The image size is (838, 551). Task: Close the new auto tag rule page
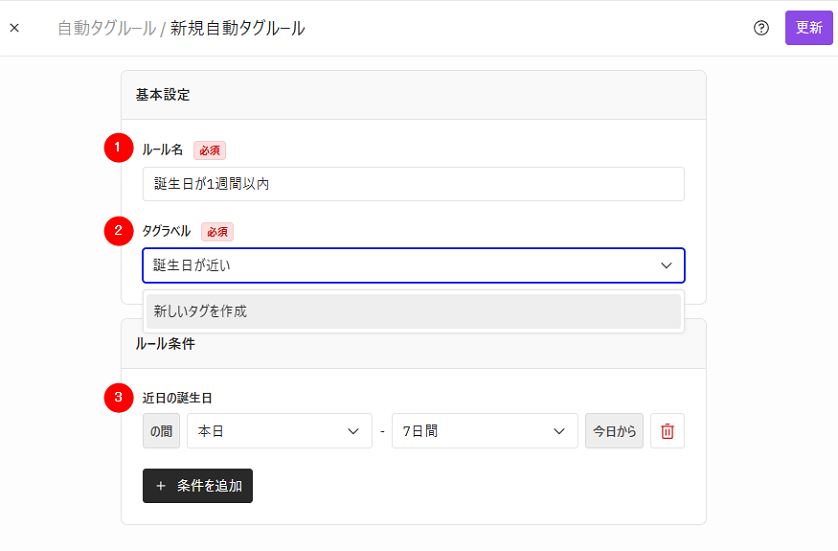tap(14, 28)
